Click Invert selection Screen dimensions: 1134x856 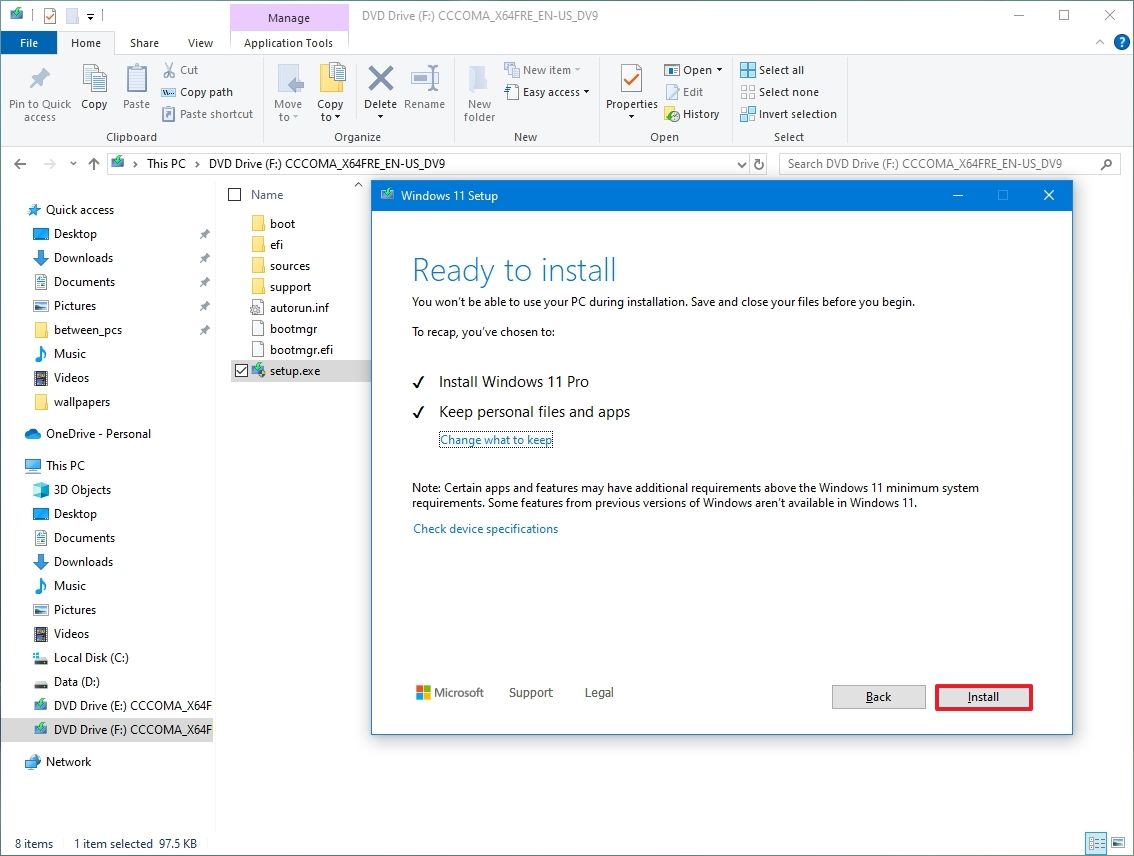click(x=788, y=113)
